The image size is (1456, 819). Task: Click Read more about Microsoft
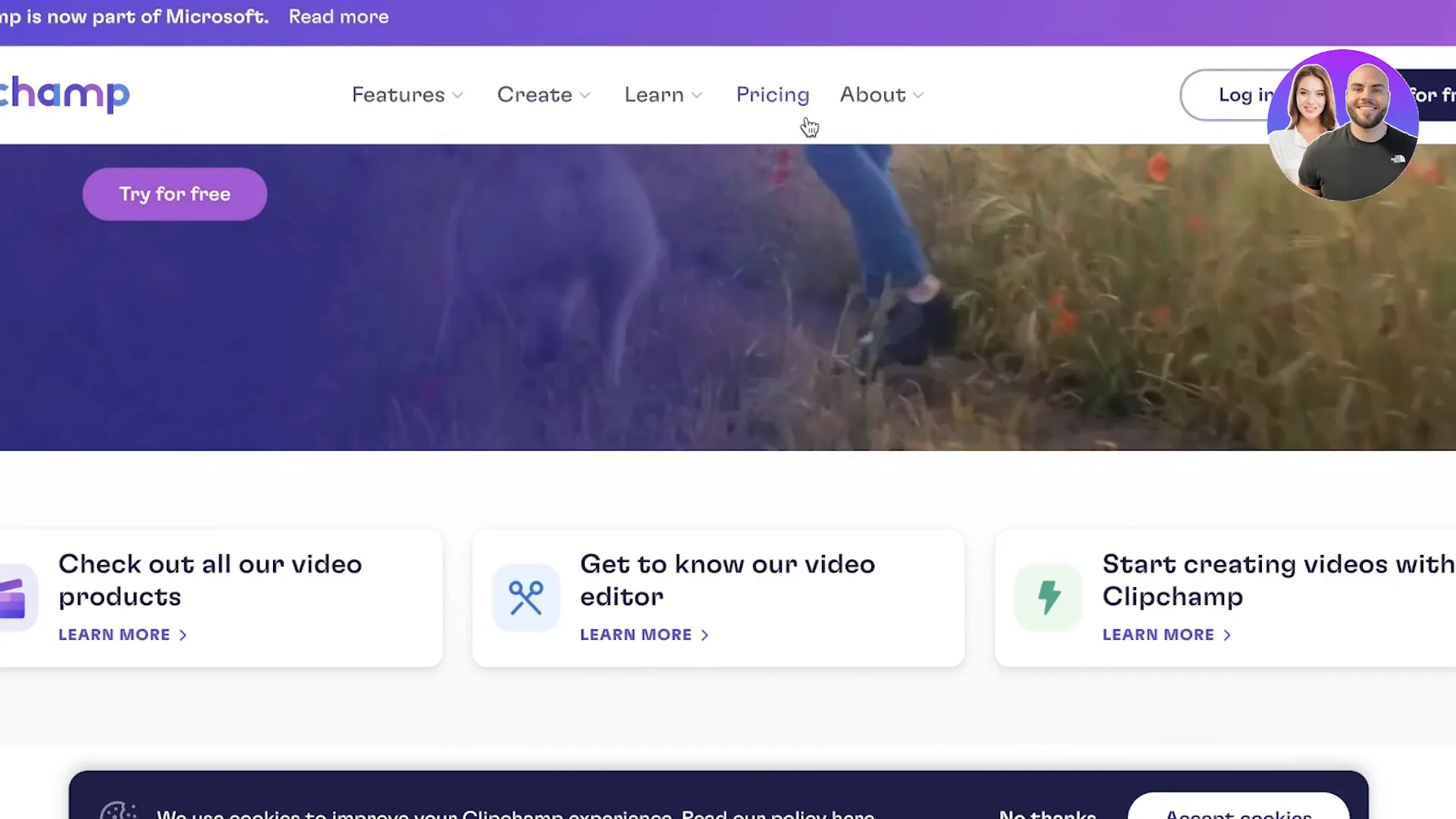[x=338, y=17]
